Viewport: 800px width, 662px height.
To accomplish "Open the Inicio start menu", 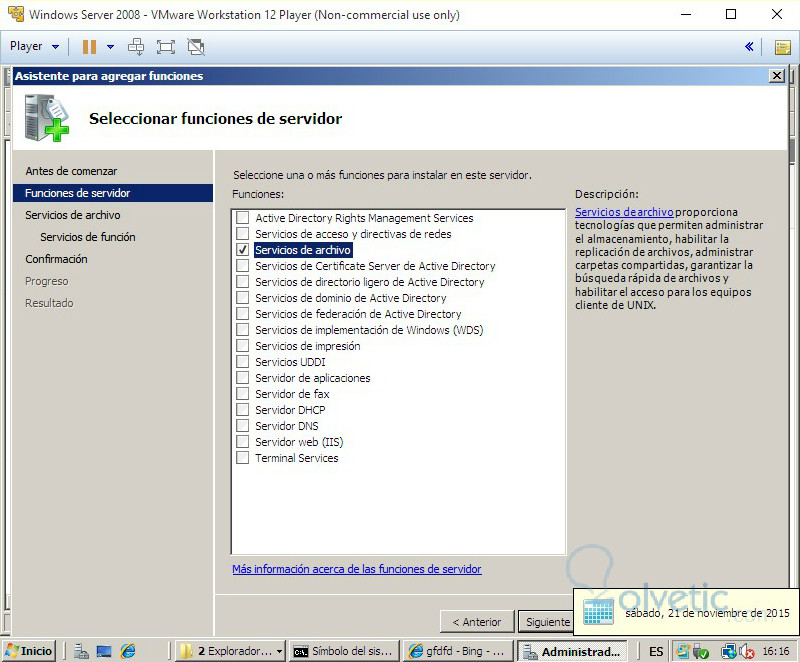I will [x=29, y=651].
